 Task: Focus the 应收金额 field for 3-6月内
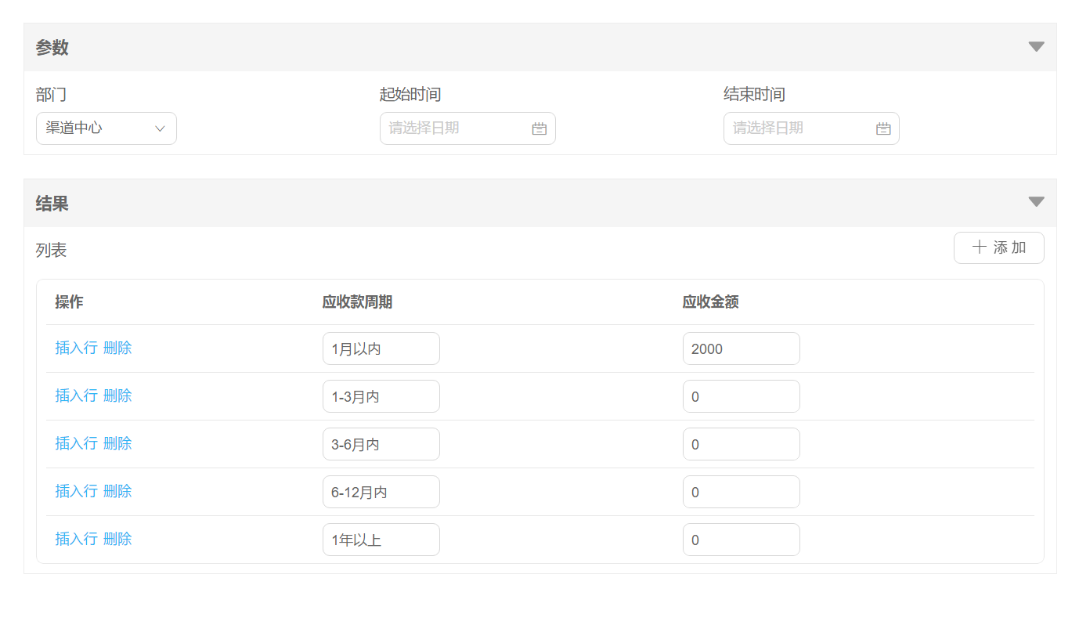740,444
